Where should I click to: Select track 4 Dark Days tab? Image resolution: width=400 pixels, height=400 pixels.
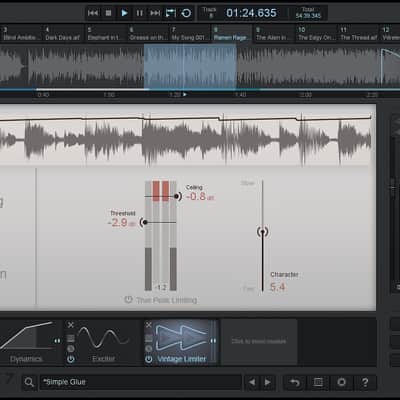point(63,34)
